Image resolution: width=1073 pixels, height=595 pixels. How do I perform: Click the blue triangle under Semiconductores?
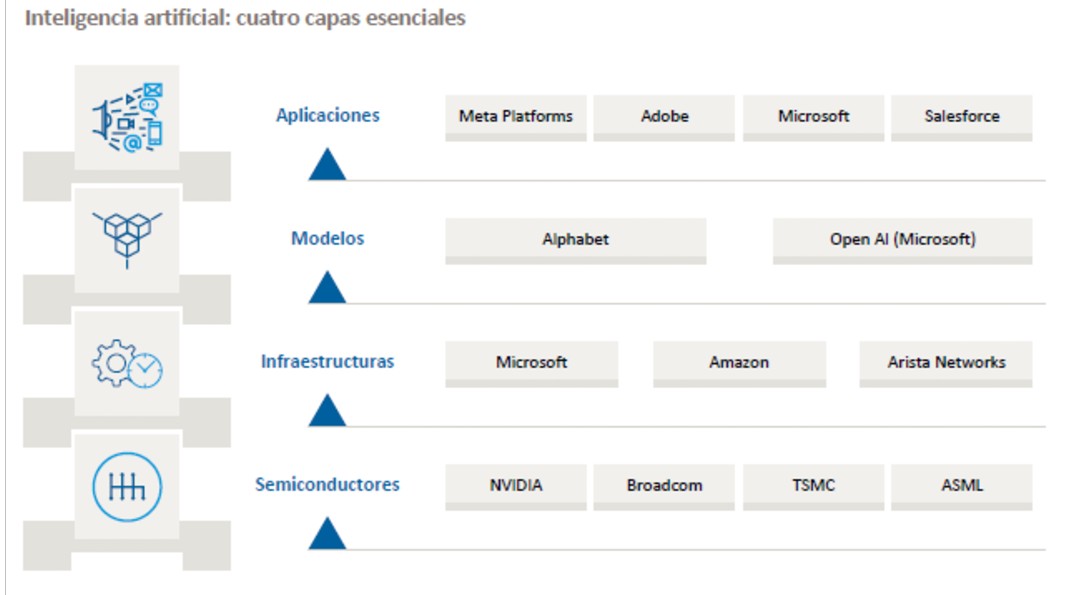pyautogui.click(x=327, y=534)
